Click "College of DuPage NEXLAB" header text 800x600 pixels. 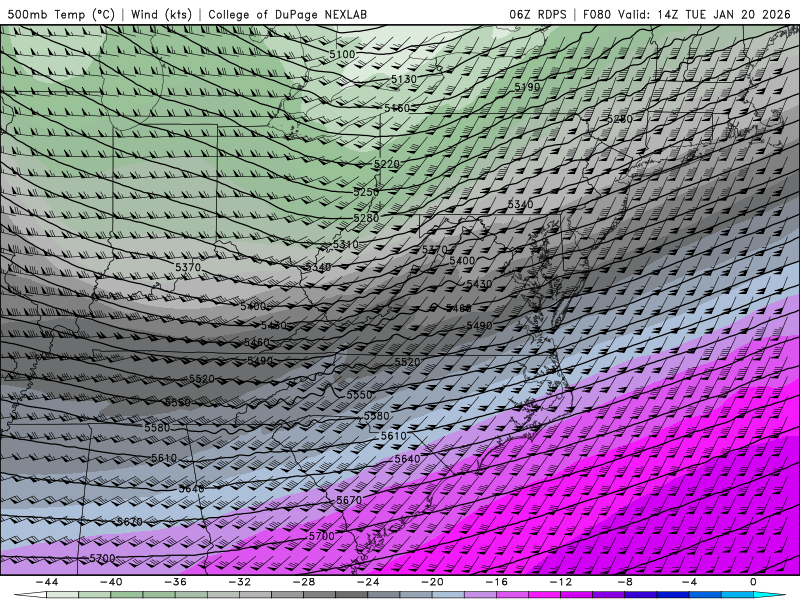click(x=287, y=14)
